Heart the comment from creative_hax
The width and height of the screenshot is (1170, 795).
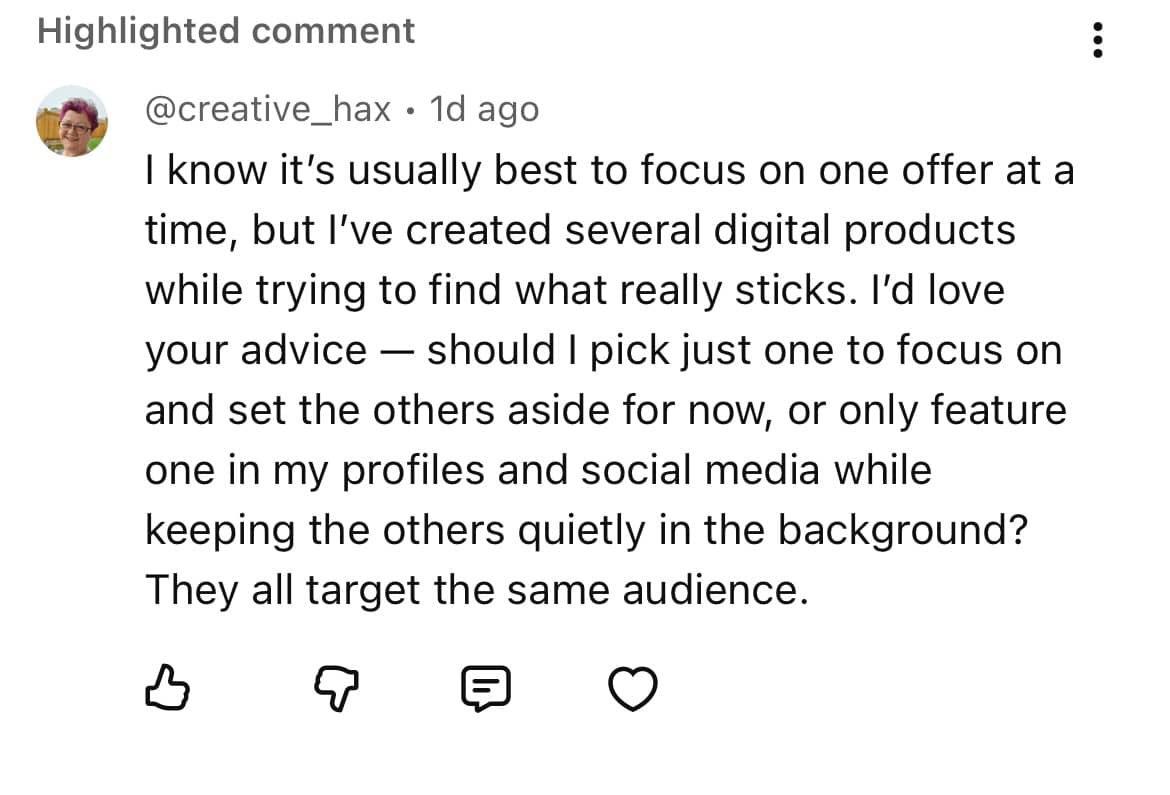click(633, 689)
